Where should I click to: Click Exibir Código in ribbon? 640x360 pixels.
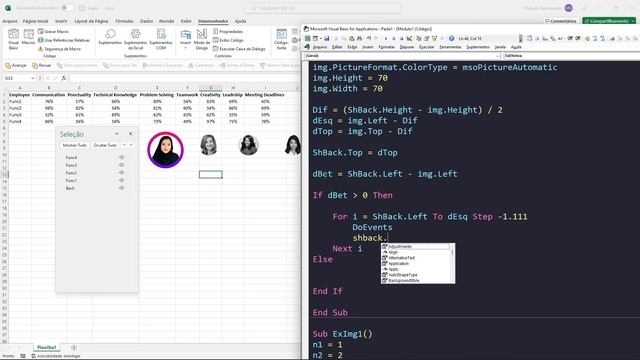(228, 40)
